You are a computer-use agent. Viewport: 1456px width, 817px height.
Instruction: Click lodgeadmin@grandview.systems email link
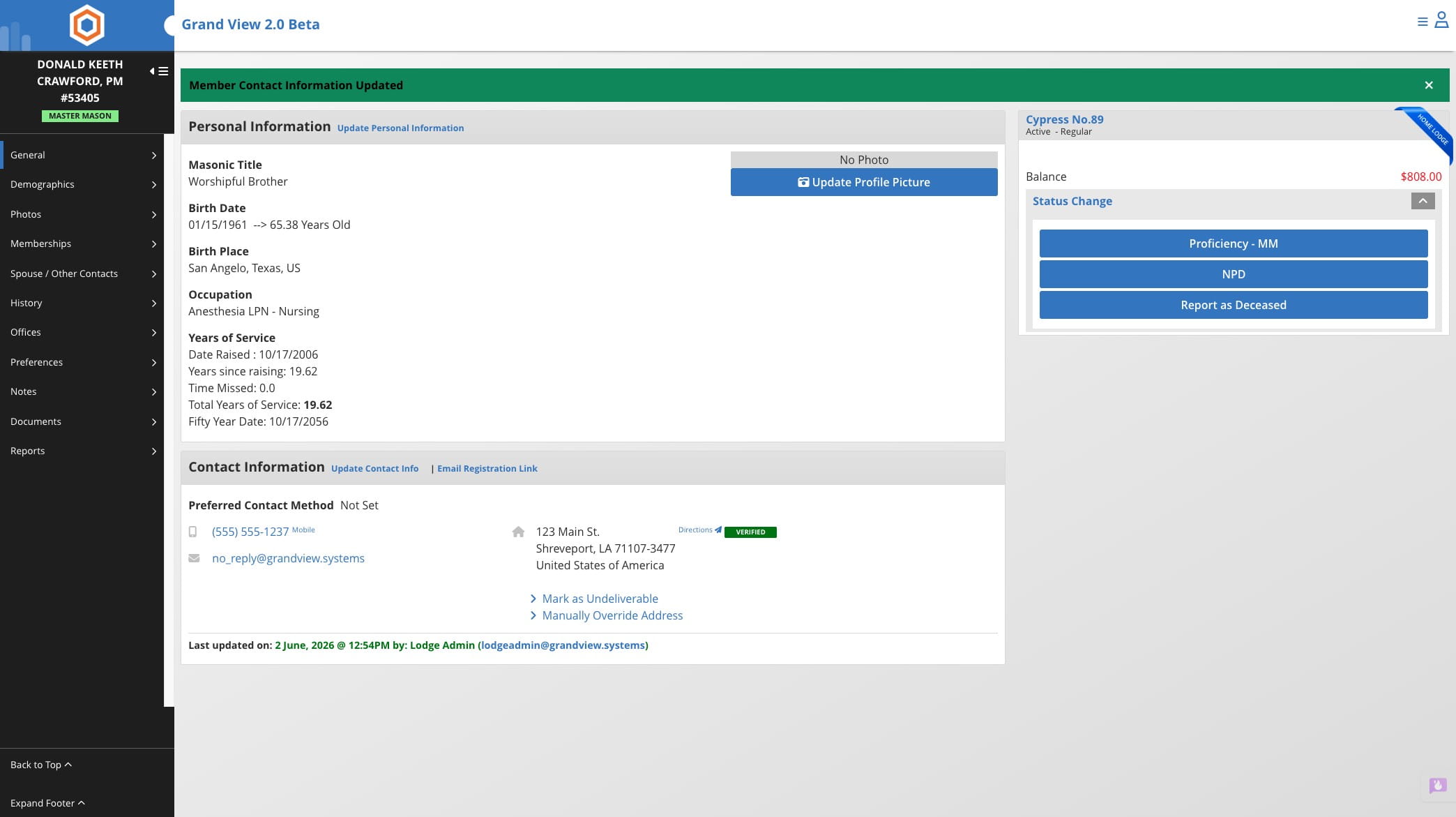(563, 645)
